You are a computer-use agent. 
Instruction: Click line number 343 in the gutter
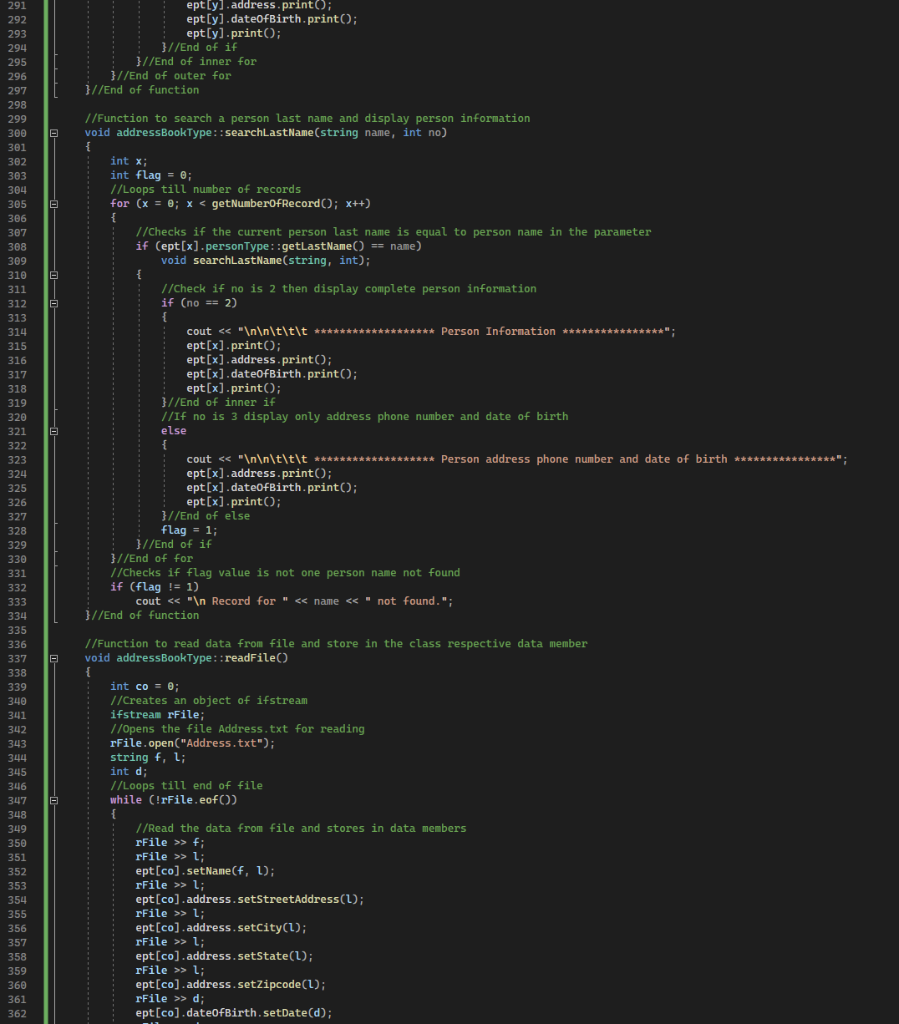(17, 744)
